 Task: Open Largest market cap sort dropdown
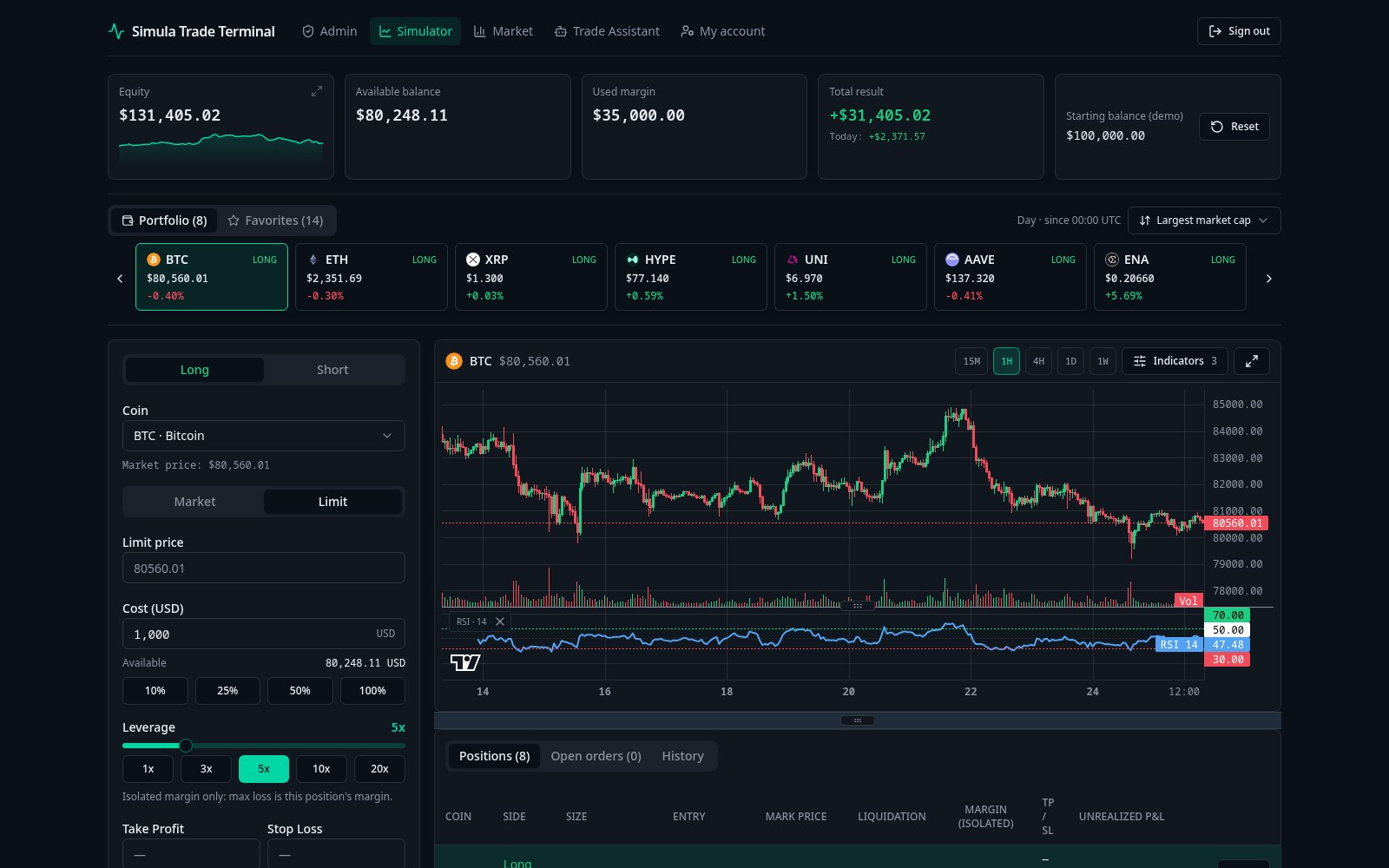[1204, 220]
